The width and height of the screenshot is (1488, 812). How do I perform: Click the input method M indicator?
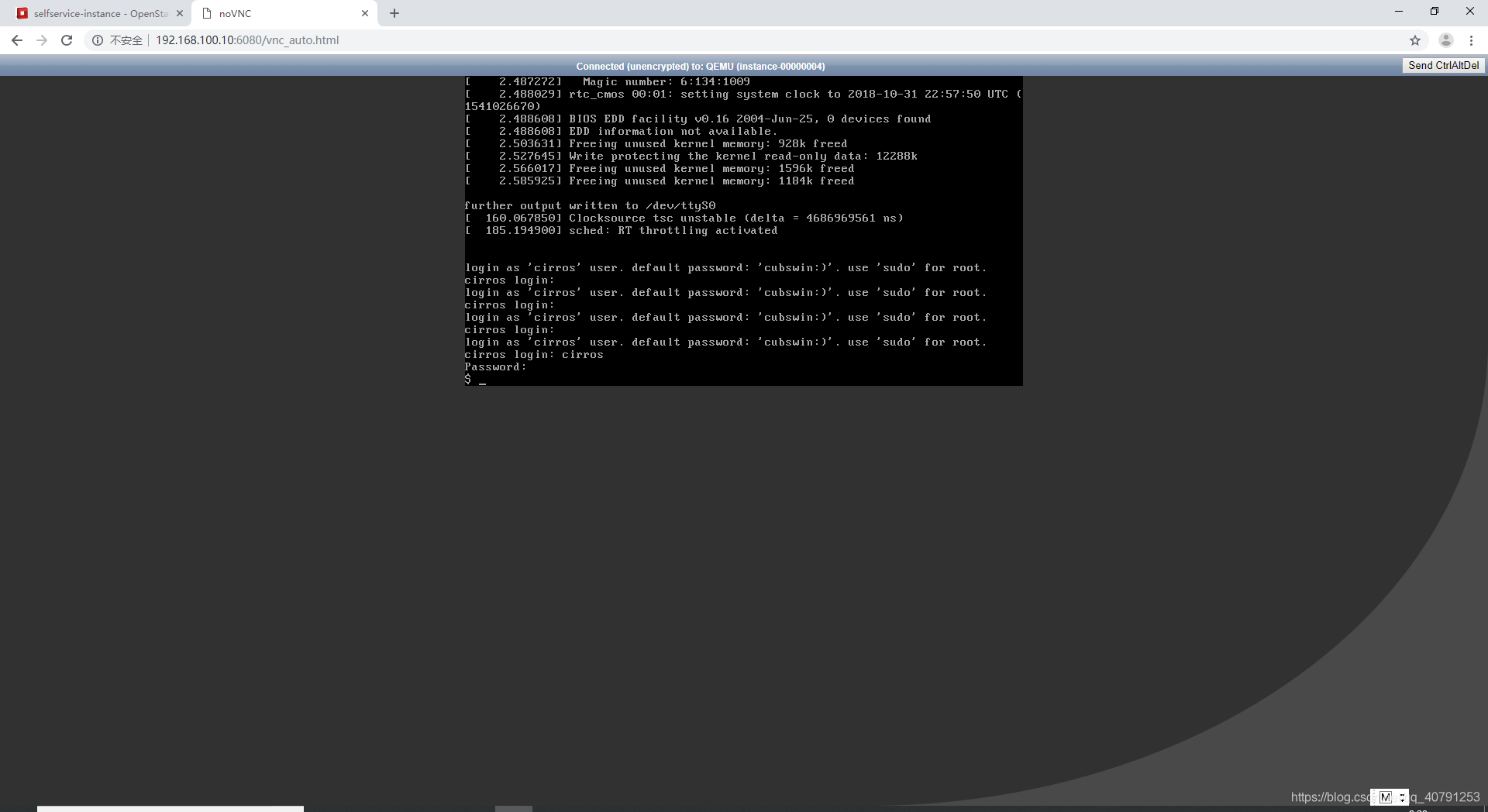1386,797
